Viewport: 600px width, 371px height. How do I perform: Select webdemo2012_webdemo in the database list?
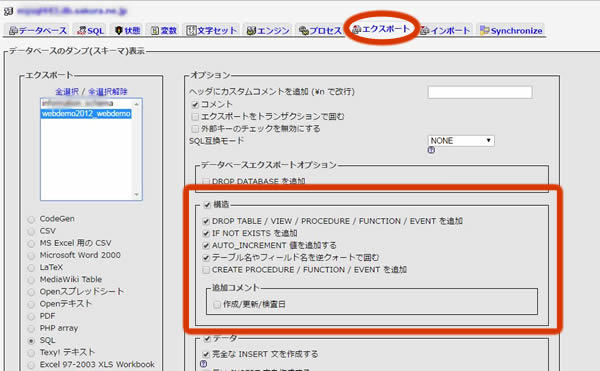point(86,114)
